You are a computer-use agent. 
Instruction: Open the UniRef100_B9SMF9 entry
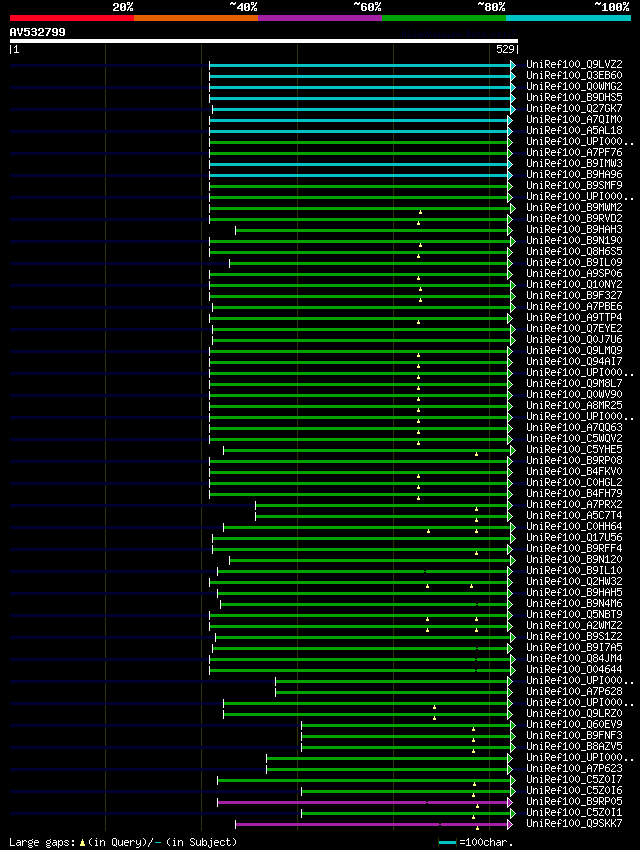574,185
